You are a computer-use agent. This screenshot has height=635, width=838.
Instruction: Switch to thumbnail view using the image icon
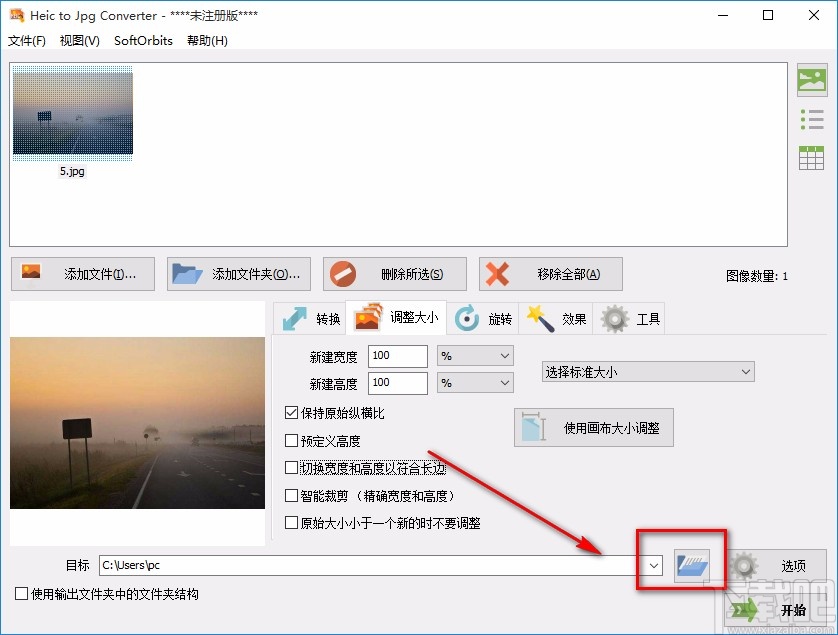click(812, 79)
